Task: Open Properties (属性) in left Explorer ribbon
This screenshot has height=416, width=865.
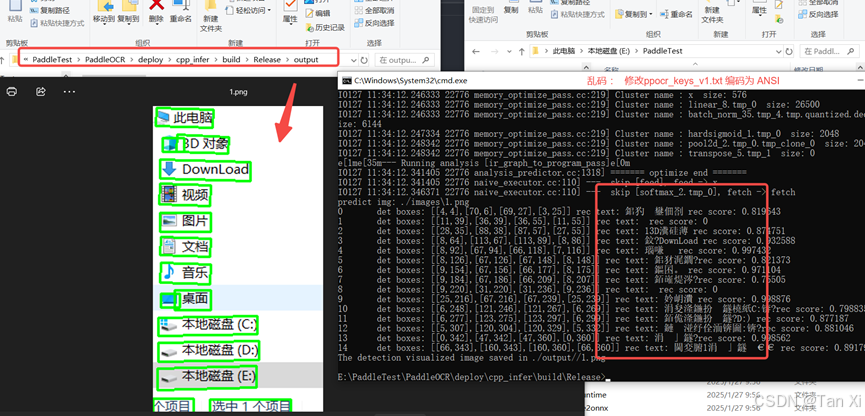Action: tap(290, 12)
